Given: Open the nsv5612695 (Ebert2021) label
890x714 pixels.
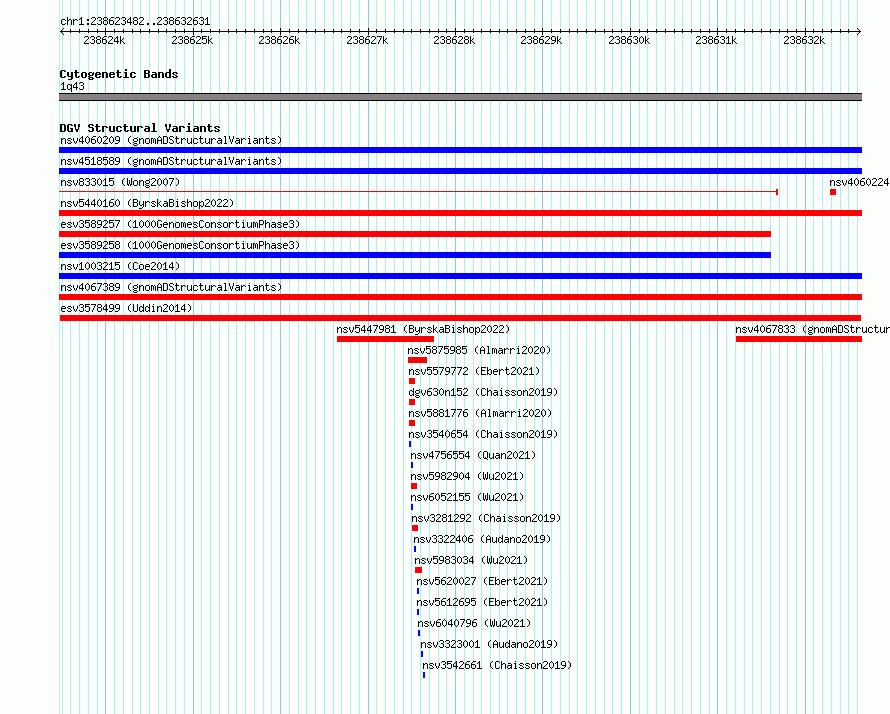Looking at the screenshot, I should (482, 602).
